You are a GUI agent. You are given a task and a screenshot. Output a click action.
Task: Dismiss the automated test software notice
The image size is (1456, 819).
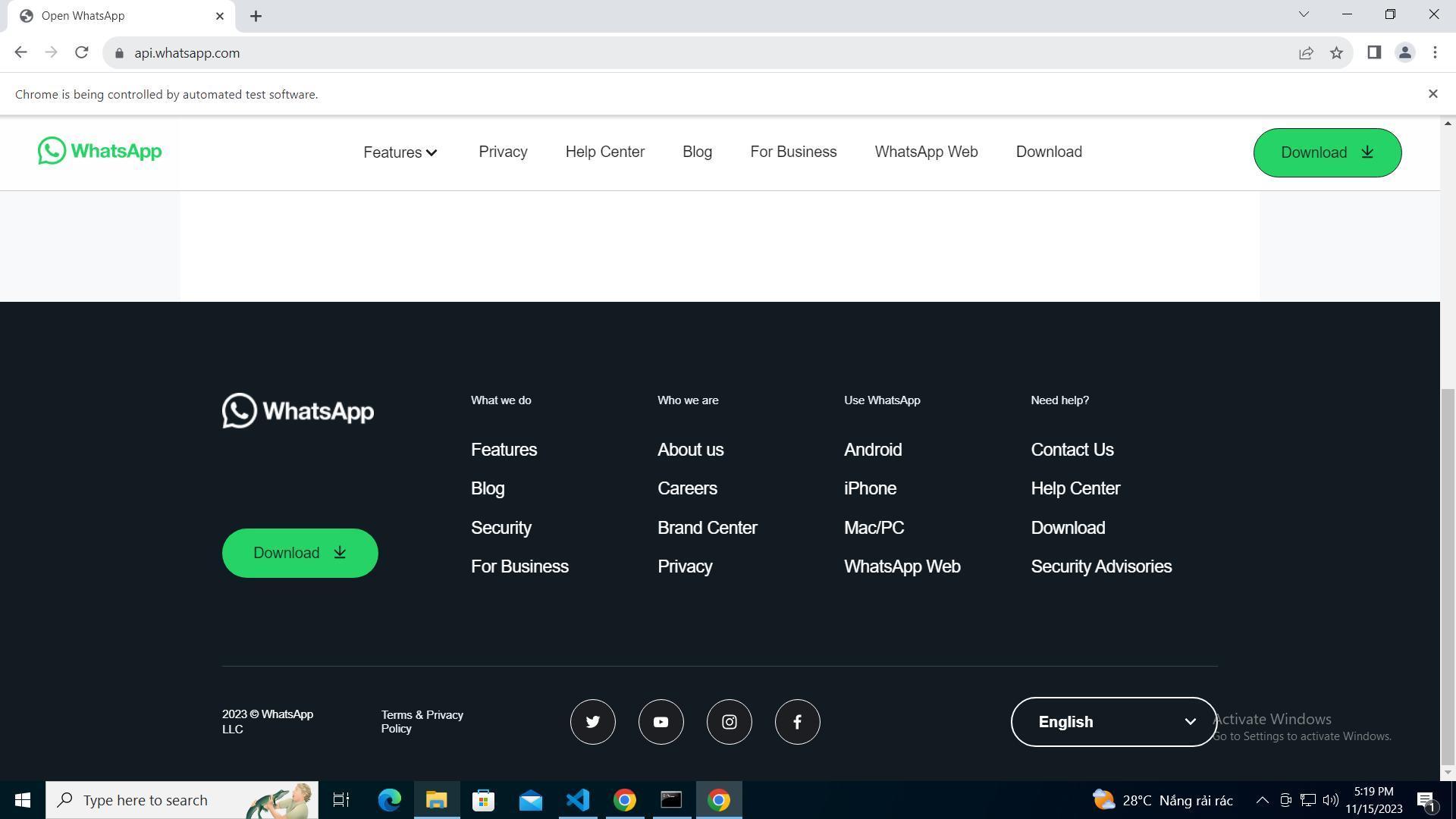(x=1432, y=94)
